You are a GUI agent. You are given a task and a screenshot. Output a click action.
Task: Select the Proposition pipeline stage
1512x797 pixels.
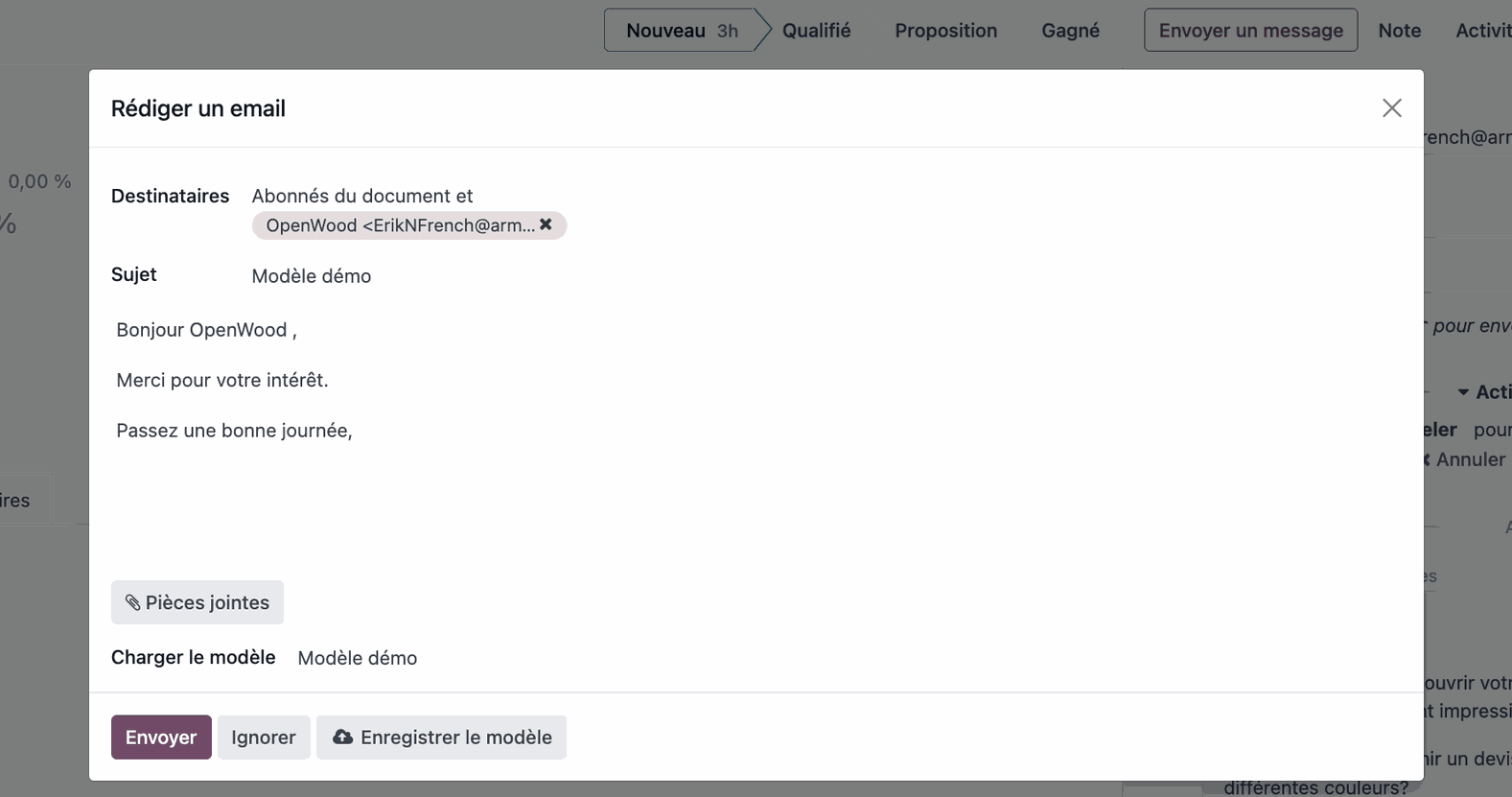(x=946, y=31)
